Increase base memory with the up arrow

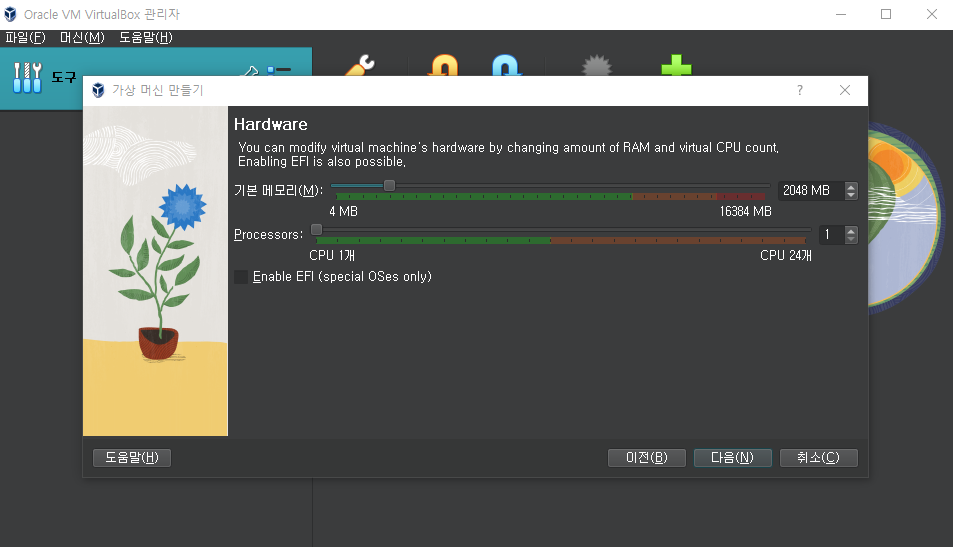851,187
